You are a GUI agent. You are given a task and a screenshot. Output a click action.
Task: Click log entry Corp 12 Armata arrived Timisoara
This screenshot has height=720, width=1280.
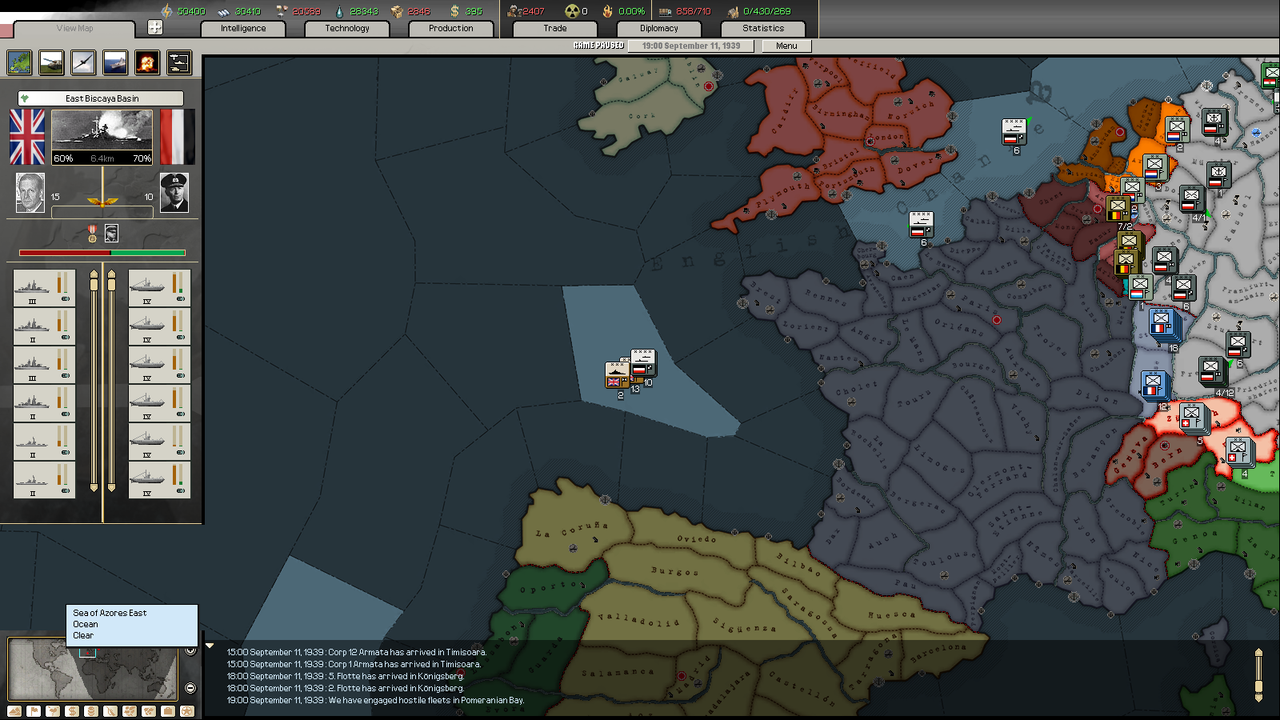coord(356,652)
